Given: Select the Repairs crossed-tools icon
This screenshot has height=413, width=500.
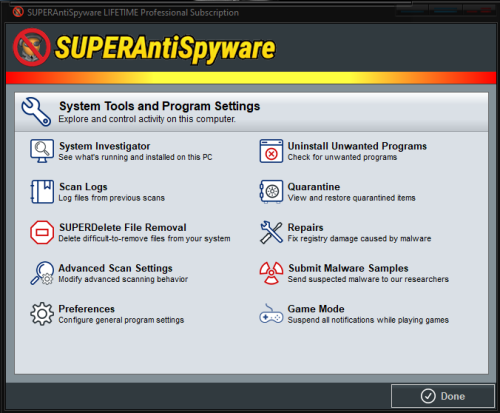Looking at the screenshot, I should [271, 232].
